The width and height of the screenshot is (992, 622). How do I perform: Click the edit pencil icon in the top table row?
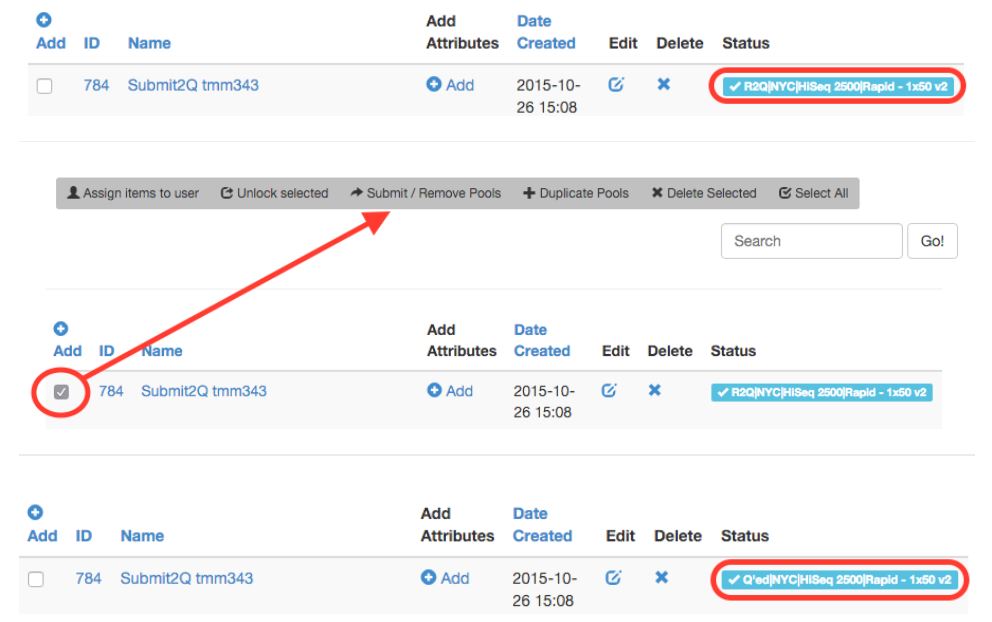point(616,85)
